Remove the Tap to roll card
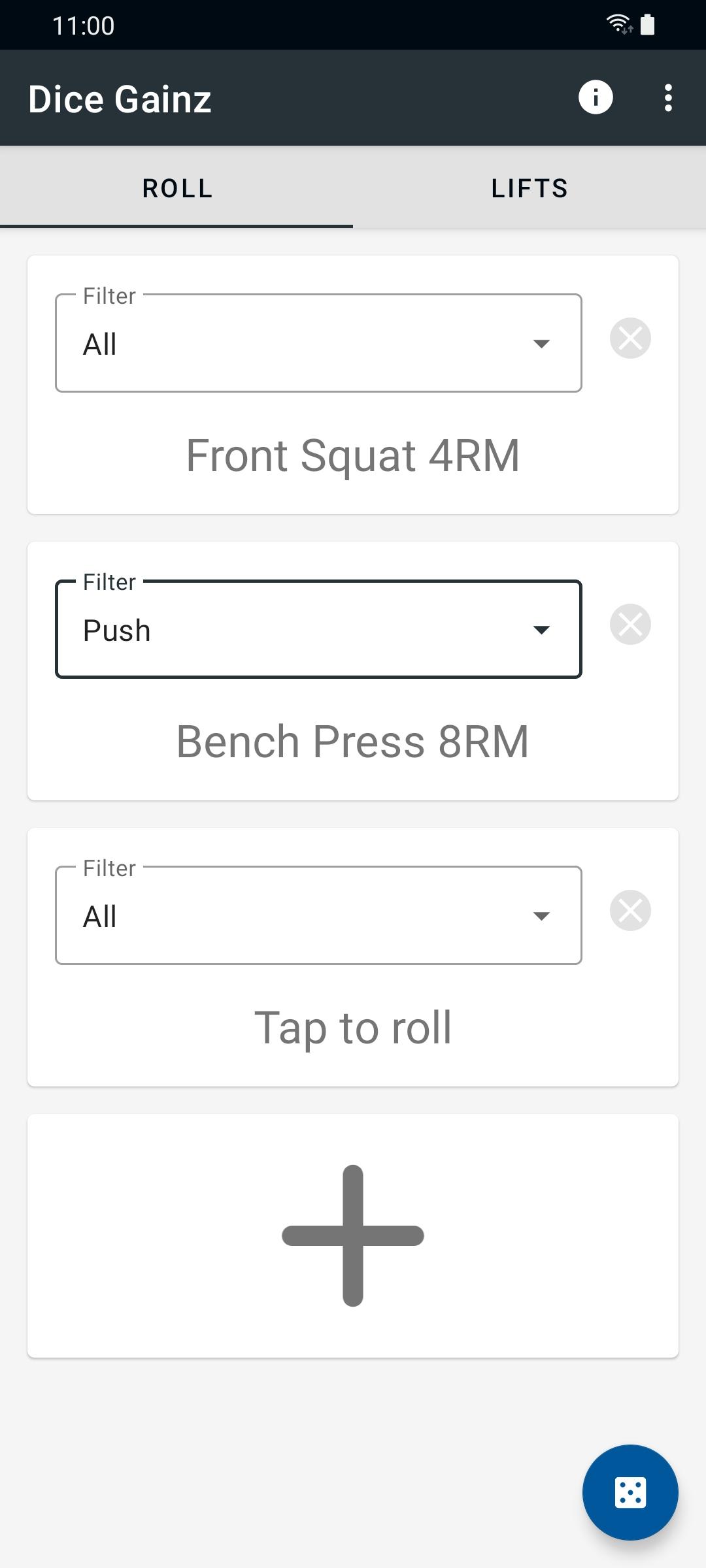 click(x=630, y=911)
